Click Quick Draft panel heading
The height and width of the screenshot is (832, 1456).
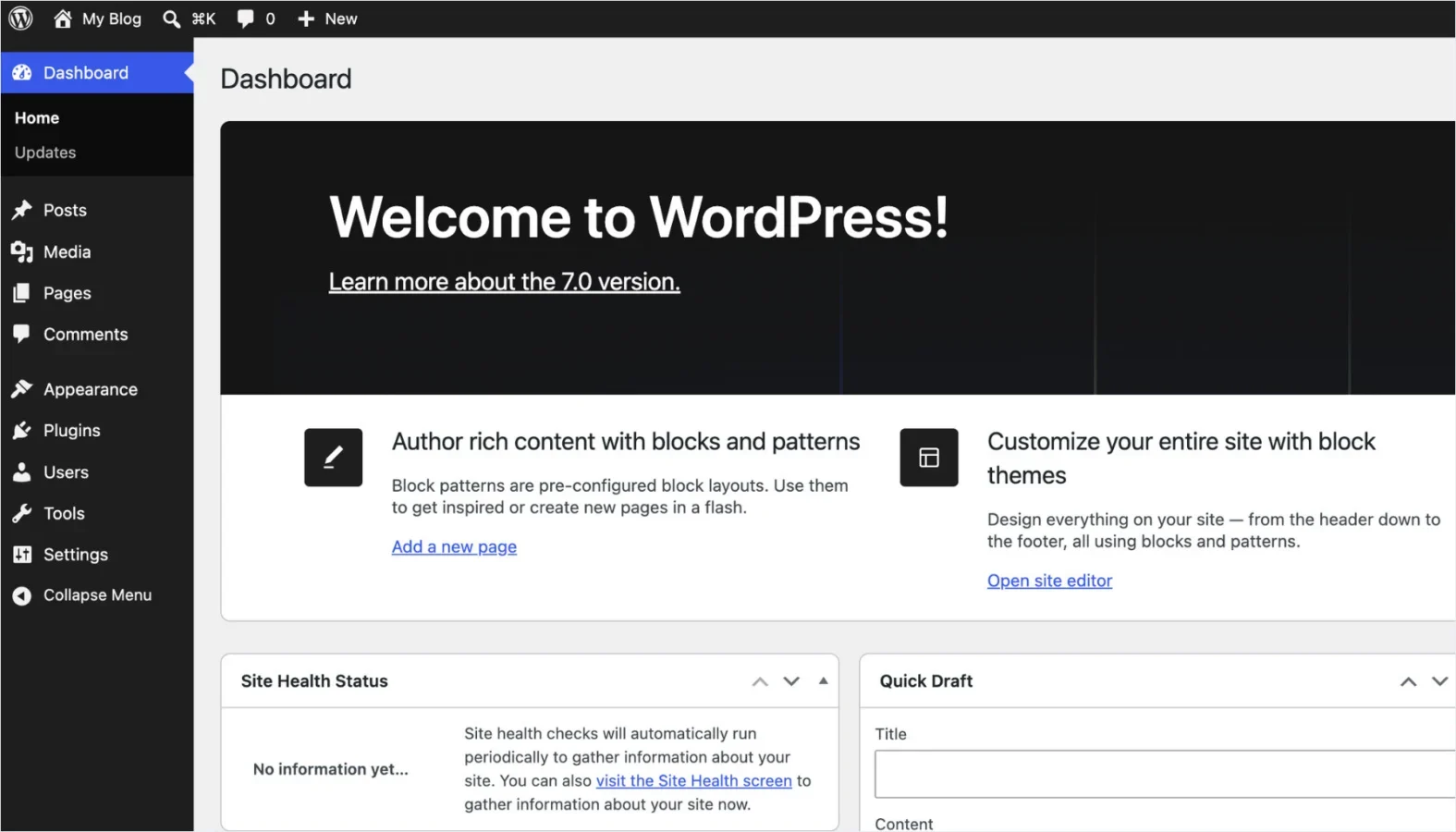pyautogui.click(x=926, y=681)
